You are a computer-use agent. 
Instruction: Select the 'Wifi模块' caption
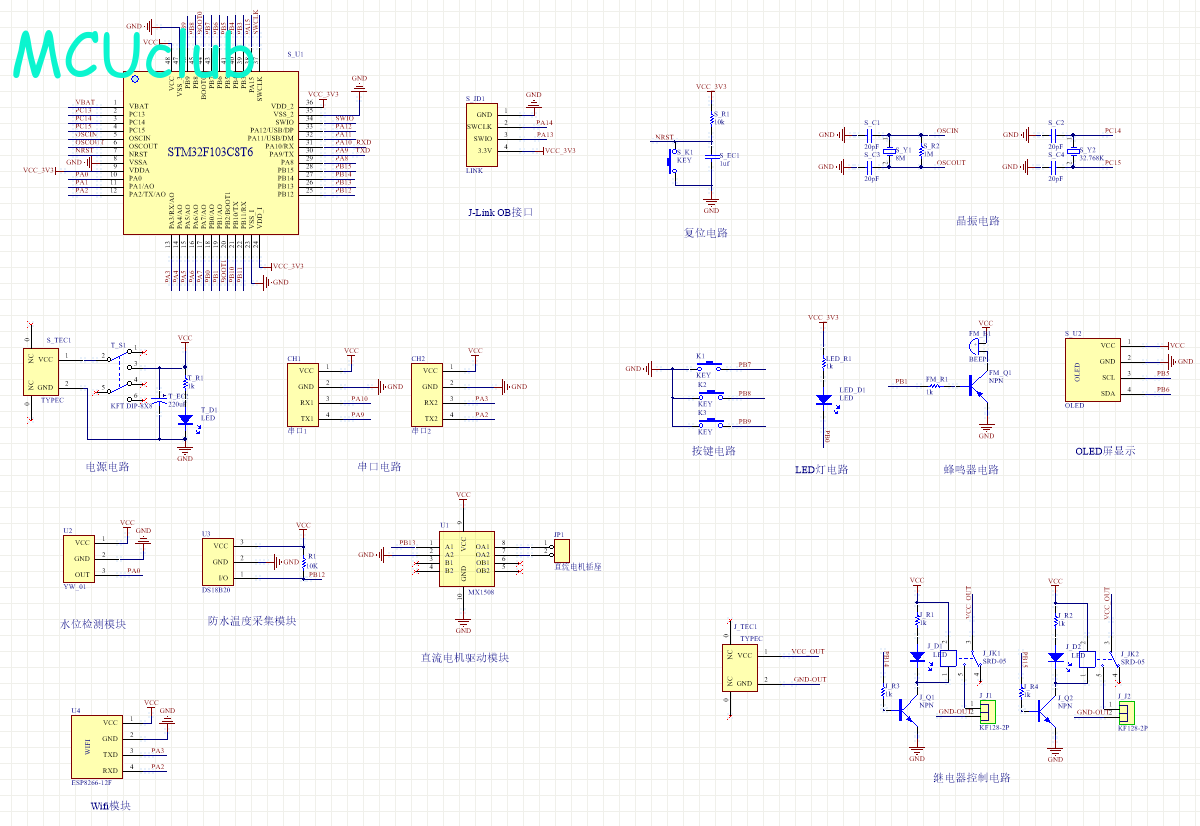point(110,805)
